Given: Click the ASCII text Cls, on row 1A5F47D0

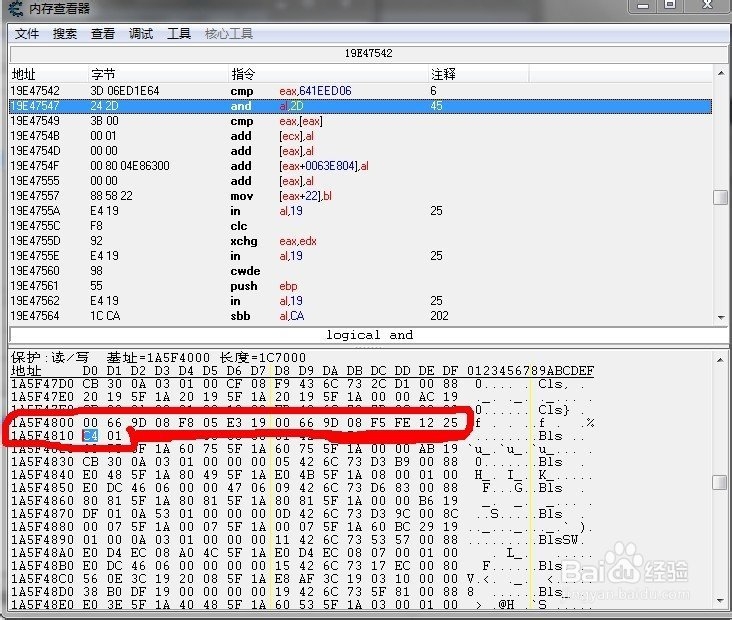Looking at the screenshot, I should [x=554, y=384].
